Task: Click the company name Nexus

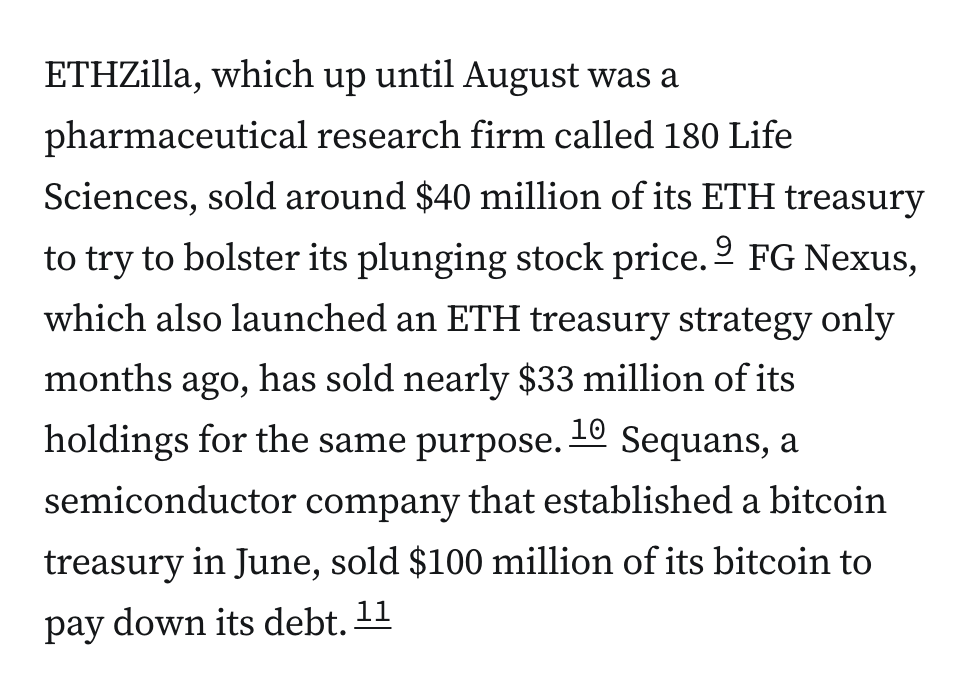Action: [x=858, y=259]
